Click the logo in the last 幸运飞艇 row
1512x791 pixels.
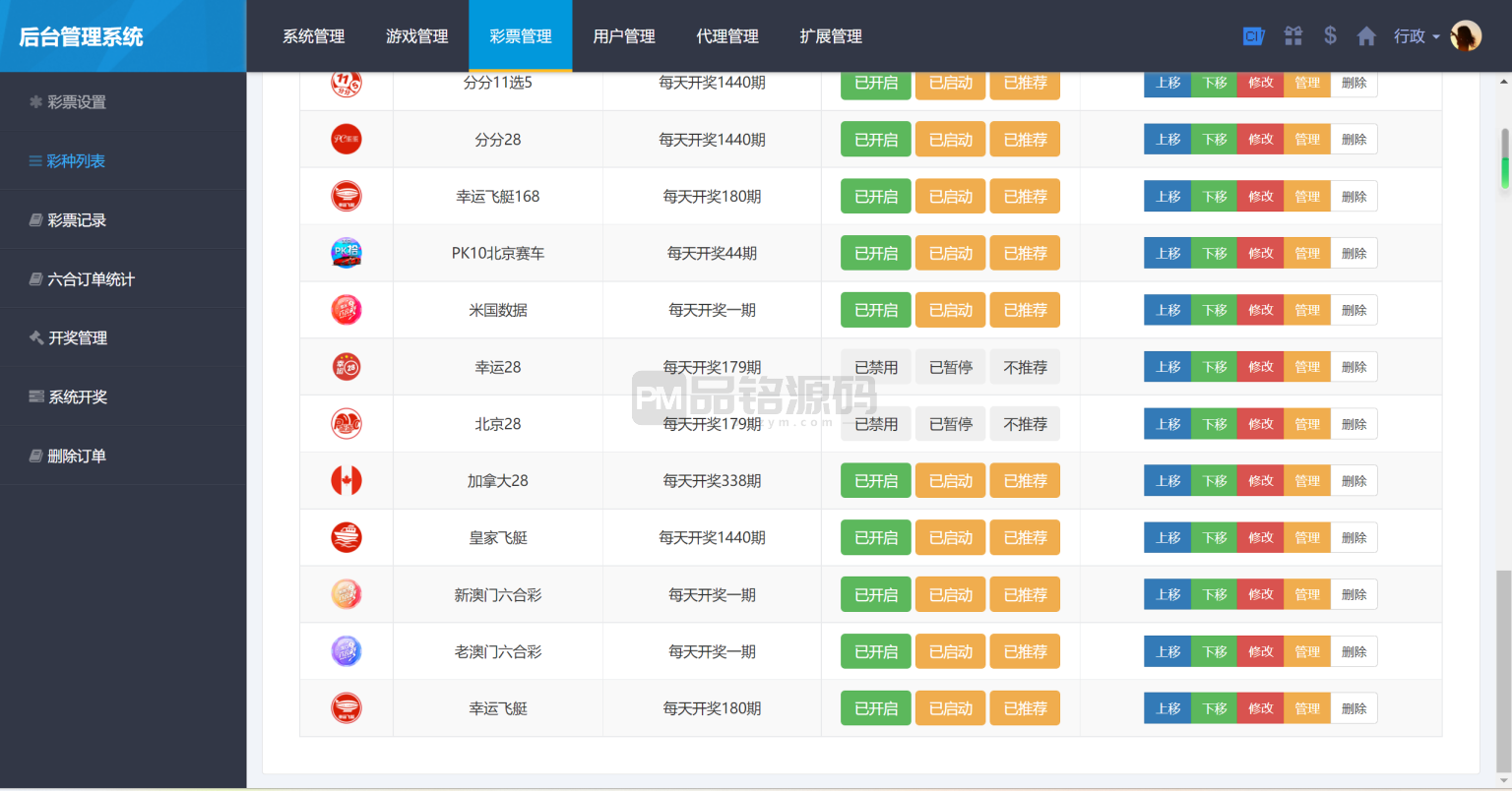click(346, 708)
